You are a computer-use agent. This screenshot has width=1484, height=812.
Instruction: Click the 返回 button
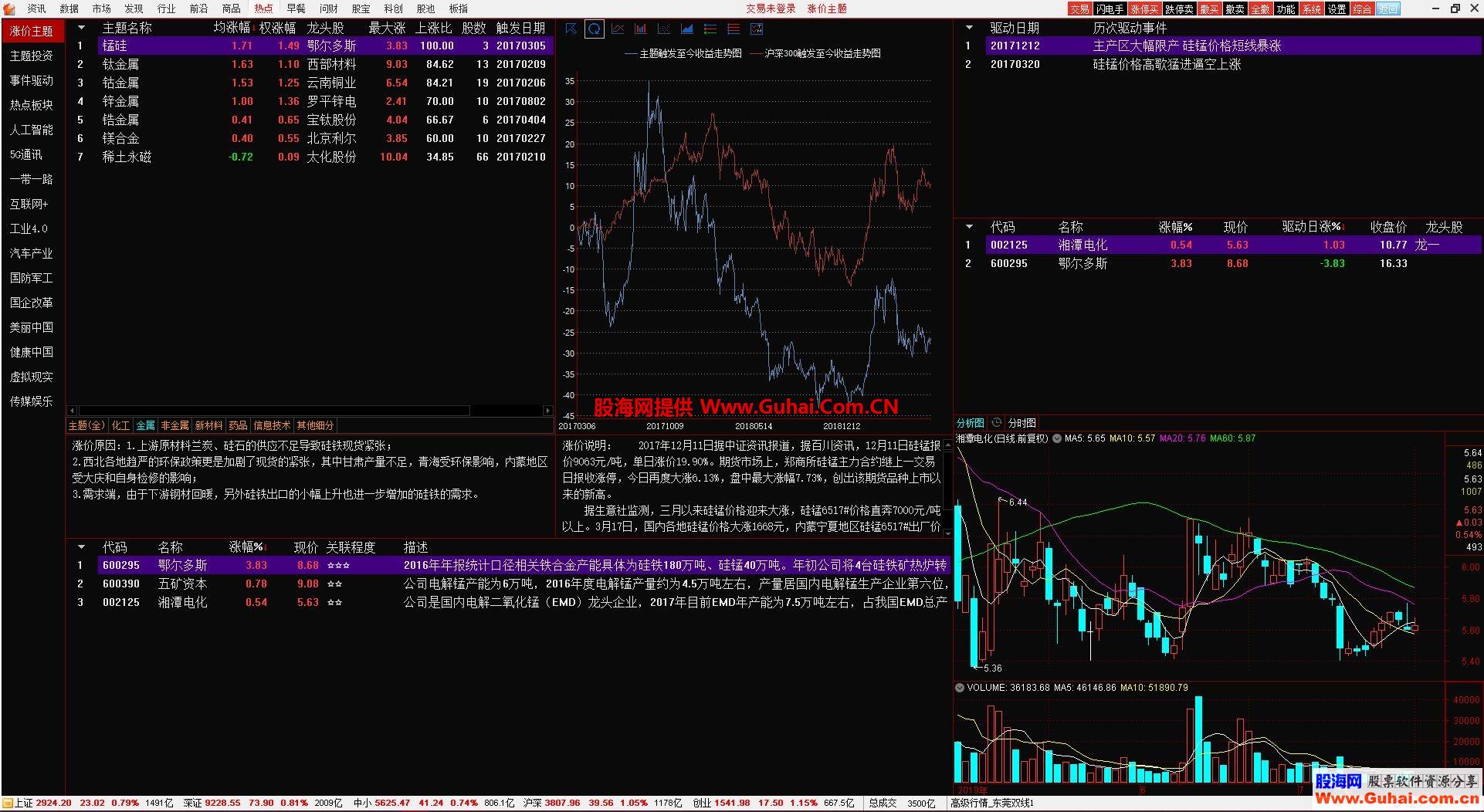tap(1387, 8)
